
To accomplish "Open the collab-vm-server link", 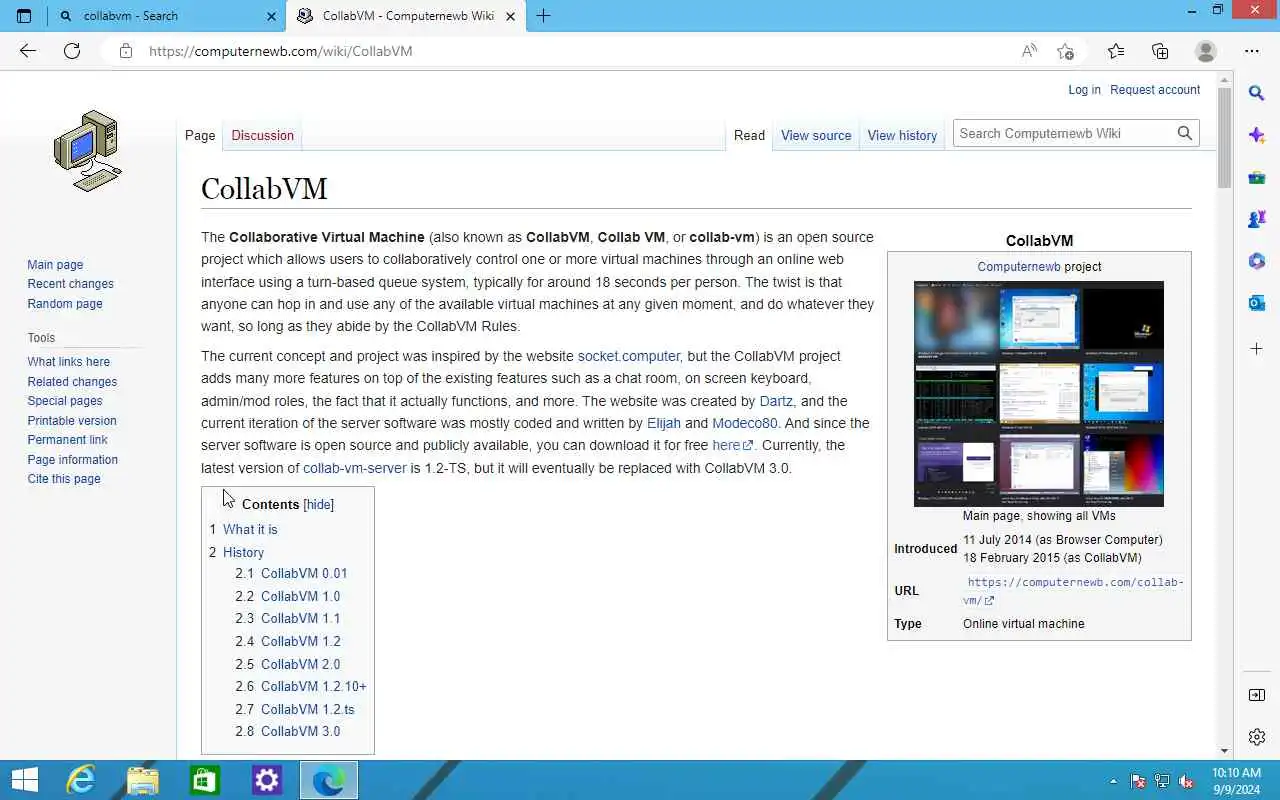I will [355, 468].
